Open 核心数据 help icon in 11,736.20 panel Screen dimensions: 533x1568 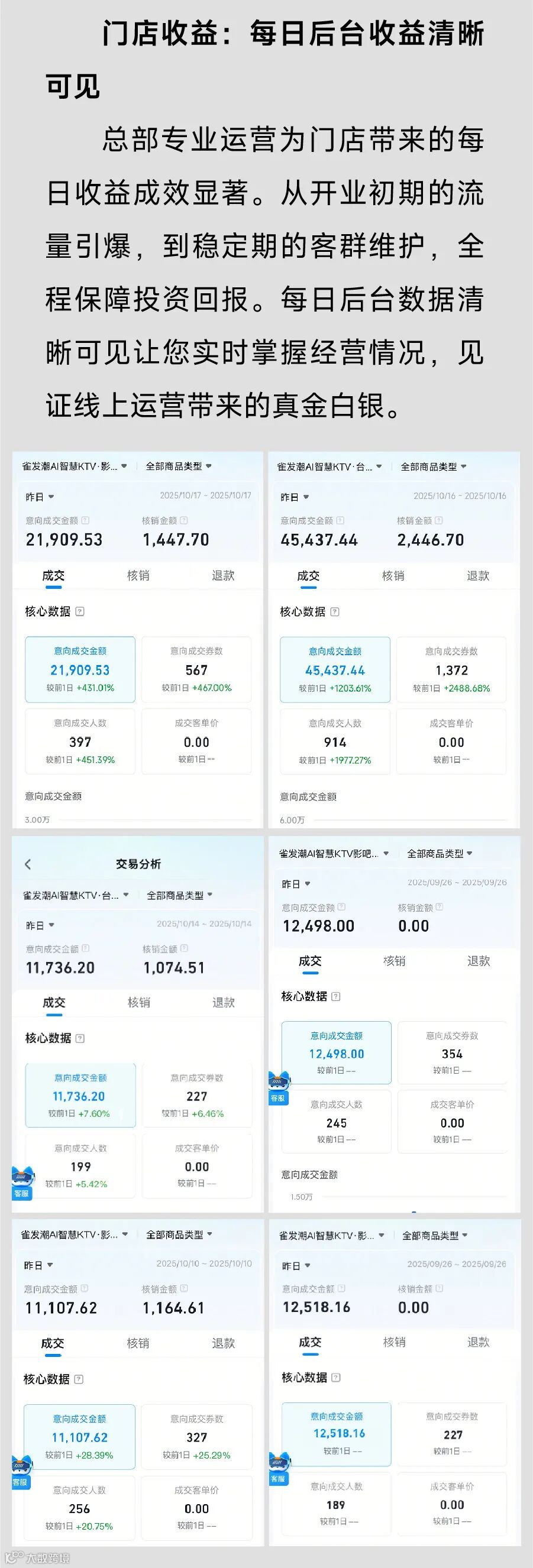tap(80, 1038)
